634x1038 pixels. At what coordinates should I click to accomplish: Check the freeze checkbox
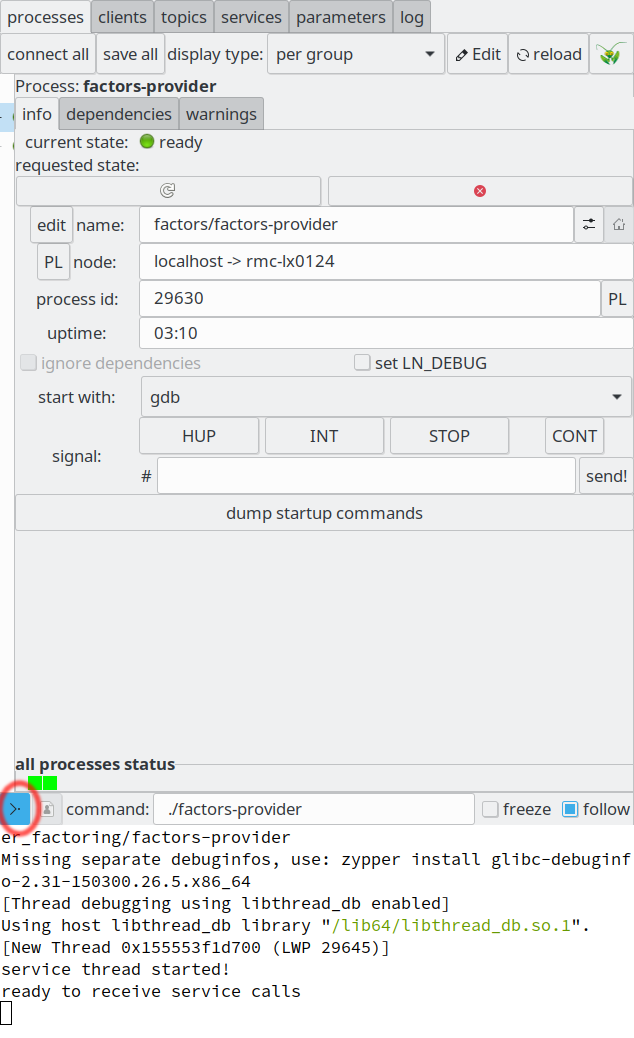pyautogui.click(x=490, y=809)
